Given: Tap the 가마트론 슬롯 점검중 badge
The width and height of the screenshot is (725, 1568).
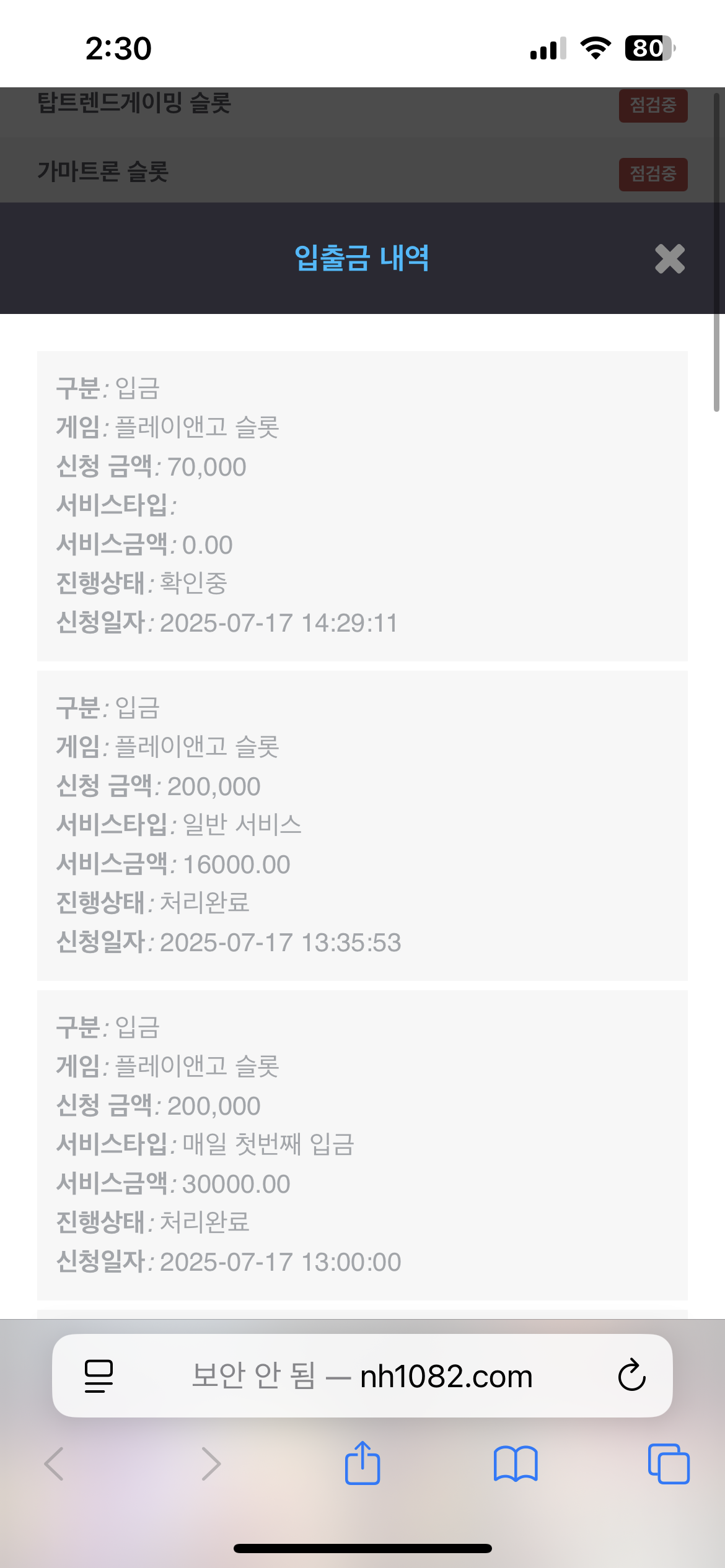Looking at the screenshot, I should [653, 174].
